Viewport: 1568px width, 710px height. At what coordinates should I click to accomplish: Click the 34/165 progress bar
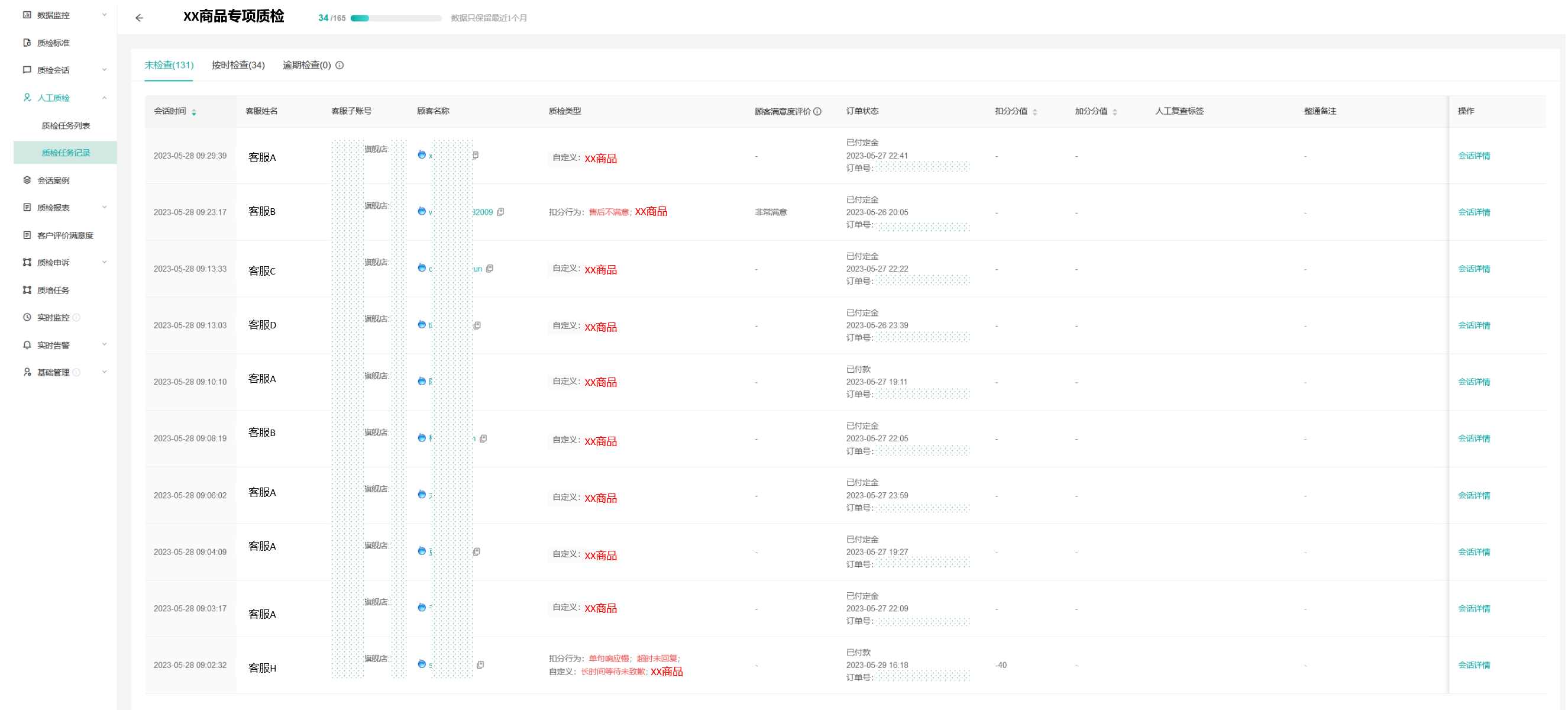click(396, 18)
